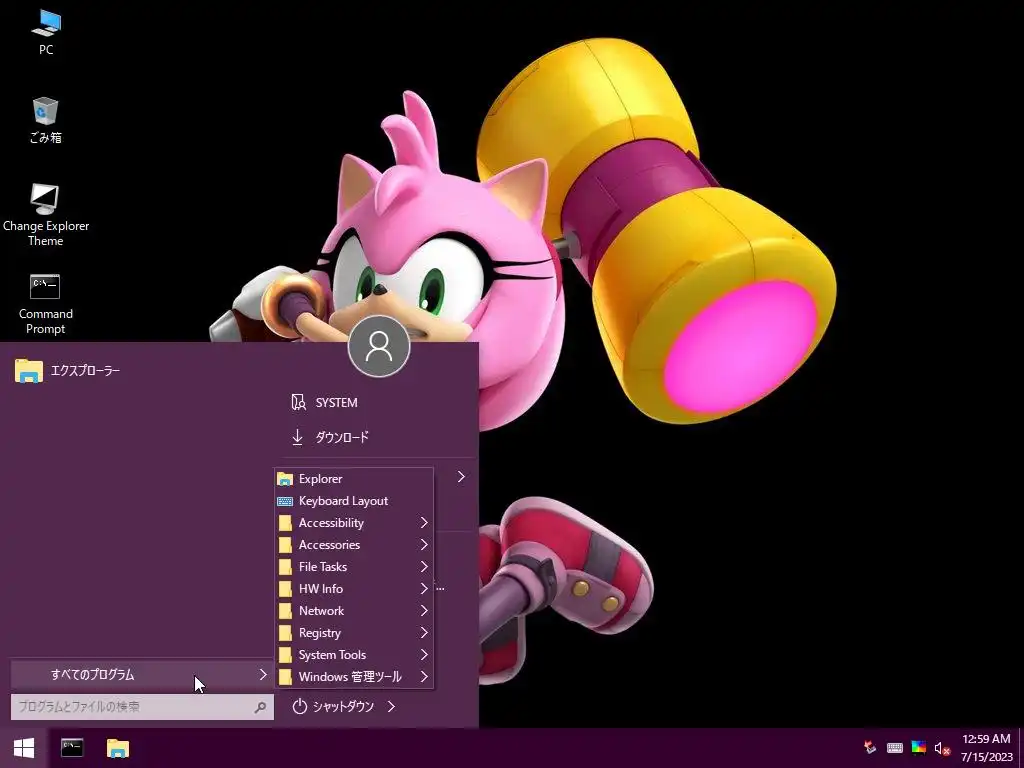Open the PC desktop icon
This screenshot has height=768, width=1024.
tap(46, 32)
